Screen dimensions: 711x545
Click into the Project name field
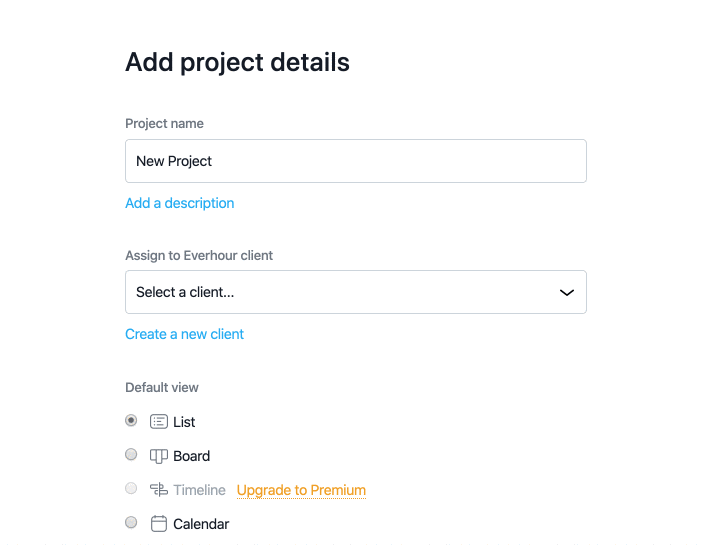pos(355,161)
